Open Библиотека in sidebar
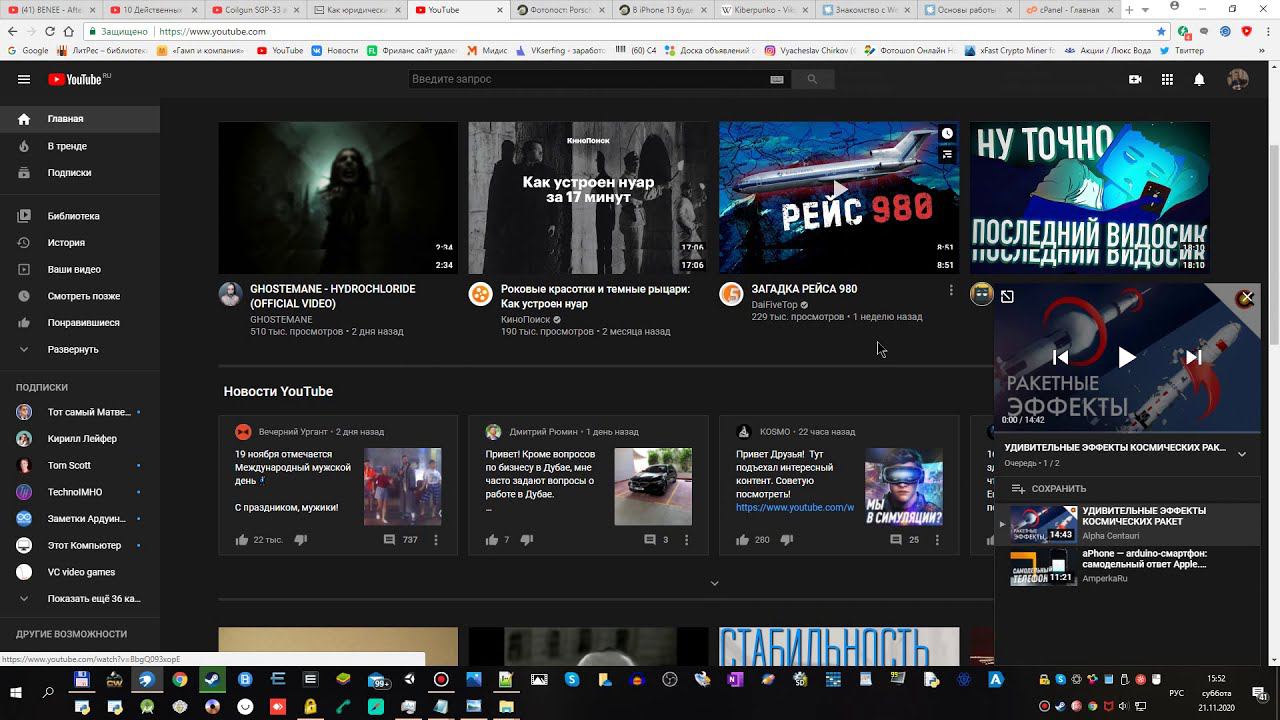The height and width of the screenshot is (720, 1280). pos(80,216)
